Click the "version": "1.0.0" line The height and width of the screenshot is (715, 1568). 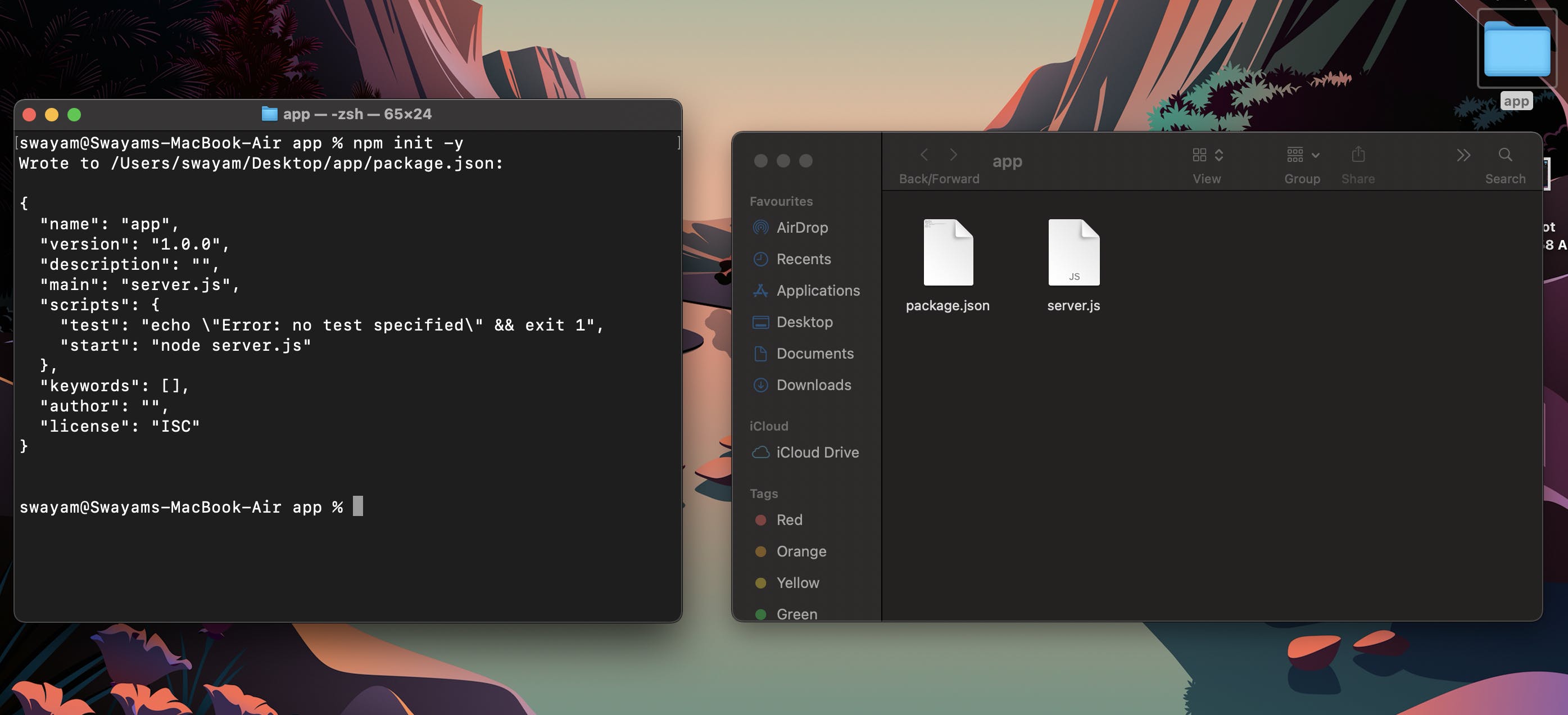click(134, 244)
